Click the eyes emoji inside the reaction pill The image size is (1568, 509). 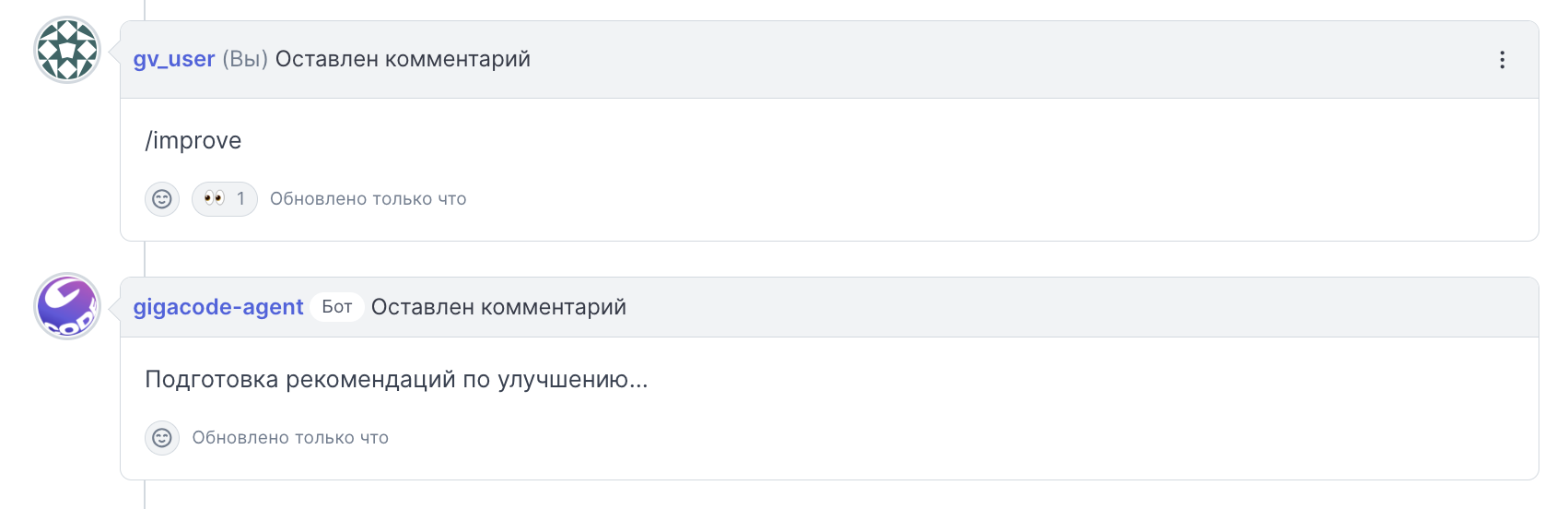click(x=215, y=198)
